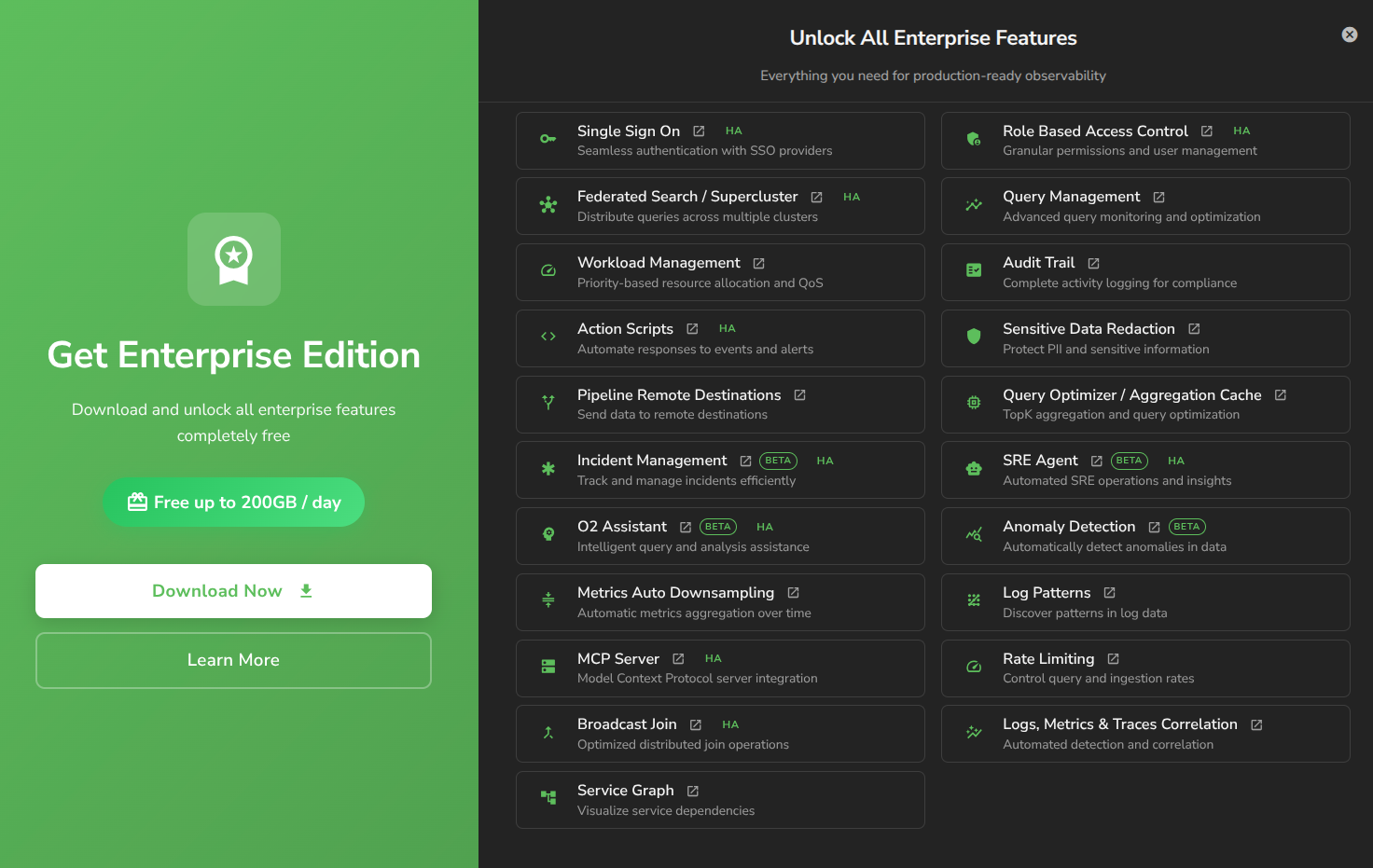Click the Rate Limiting description text
Image resolution: width=1373 pixels, height=868 pixels.
point(1098,679)
